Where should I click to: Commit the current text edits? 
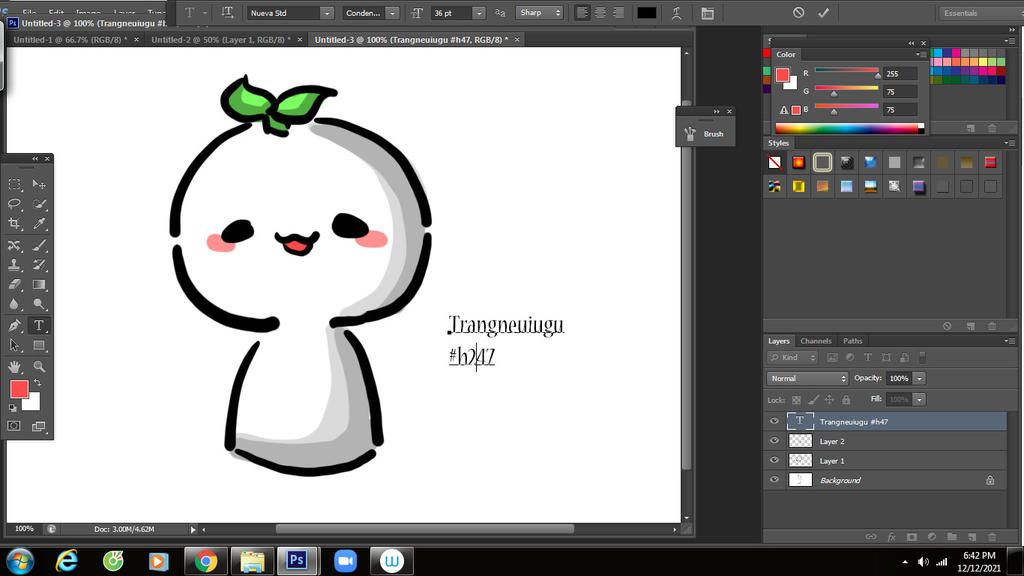824,13
